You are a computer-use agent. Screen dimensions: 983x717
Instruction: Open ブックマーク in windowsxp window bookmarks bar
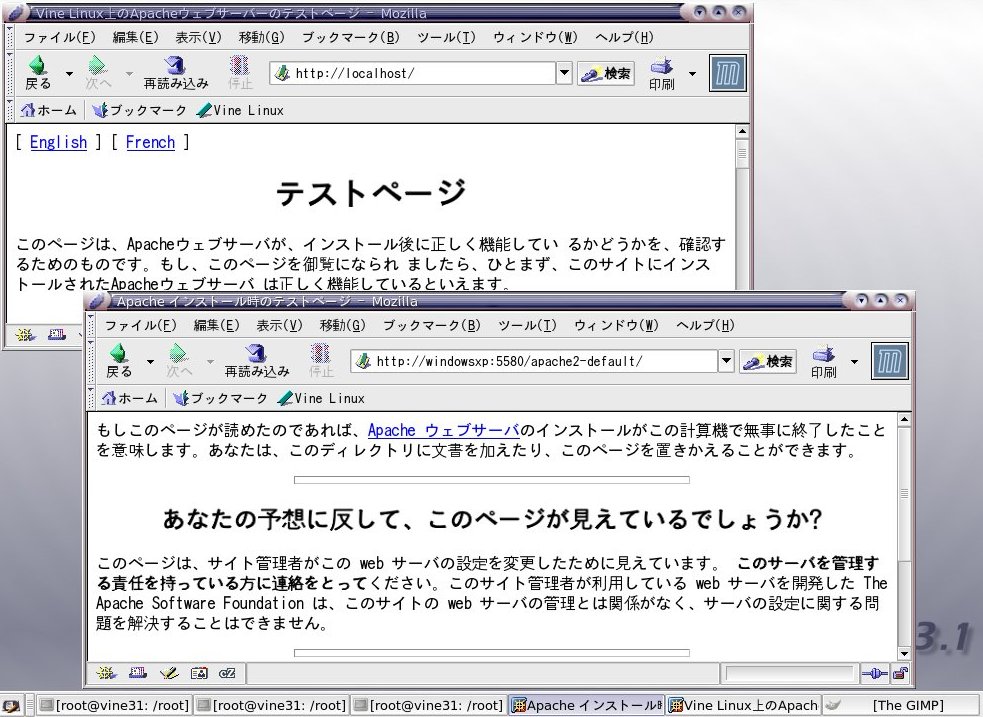click(x=220, y=398)
